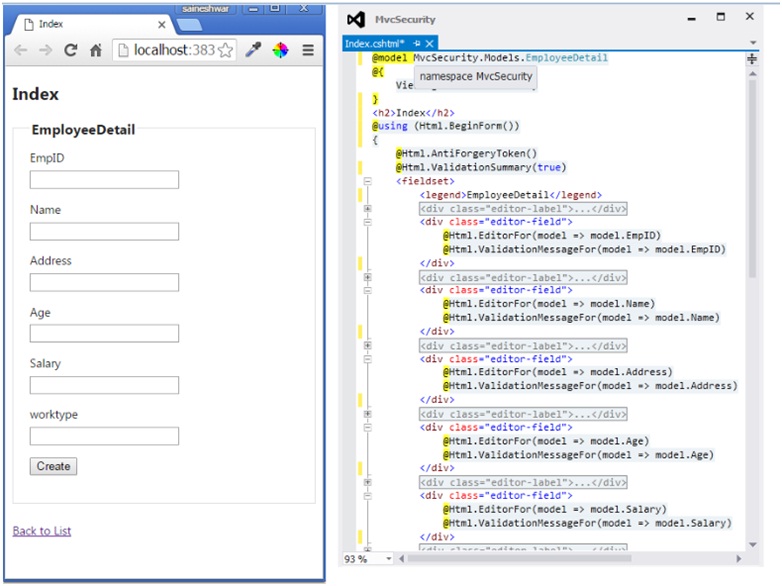Click the EditorFor model.EmpID code line

tap(552, 235)
